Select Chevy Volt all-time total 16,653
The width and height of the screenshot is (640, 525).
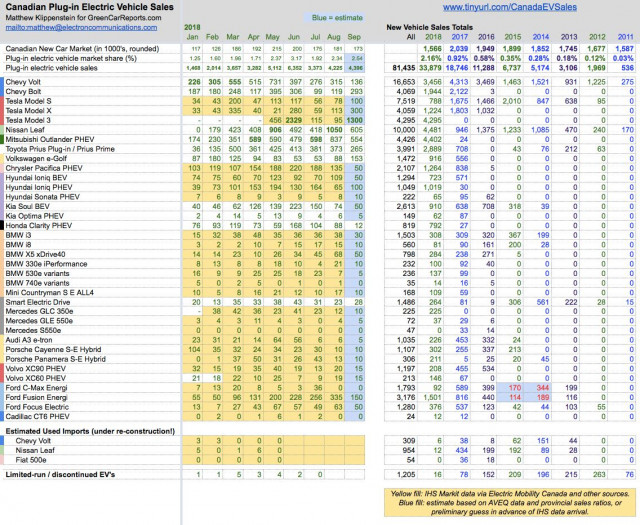(404, 82)
